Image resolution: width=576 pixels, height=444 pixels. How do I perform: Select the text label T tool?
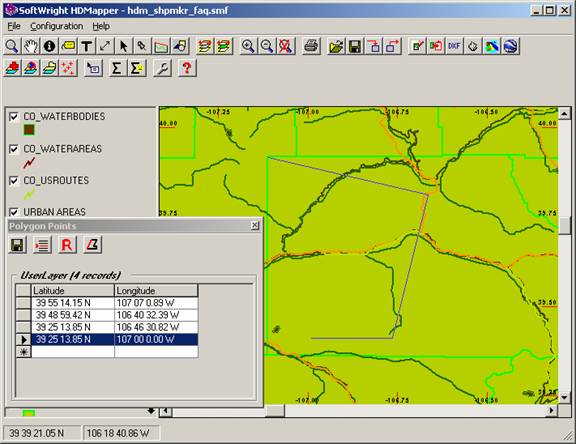pos(87,46)
